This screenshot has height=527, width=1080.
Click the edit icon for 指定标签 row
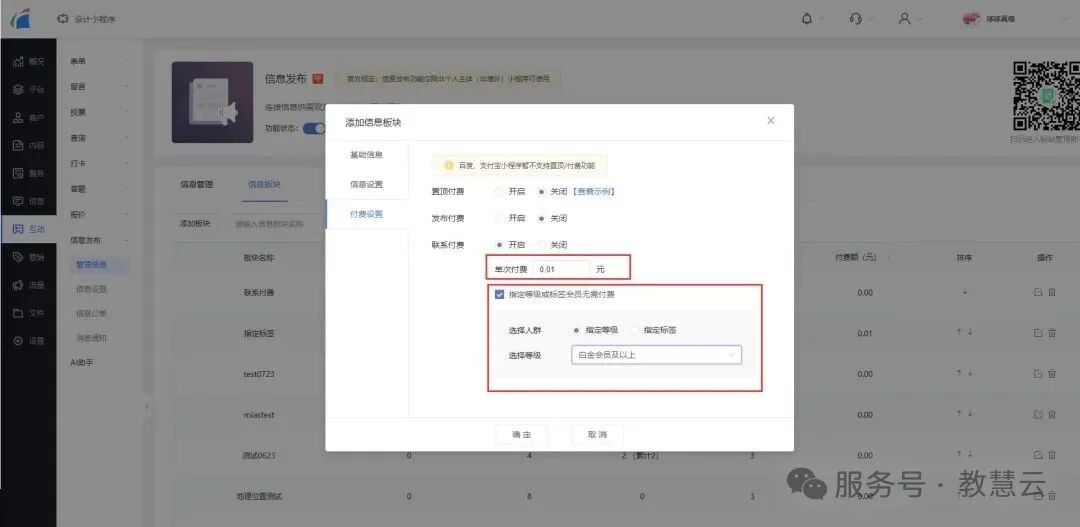pos(1038,332)
